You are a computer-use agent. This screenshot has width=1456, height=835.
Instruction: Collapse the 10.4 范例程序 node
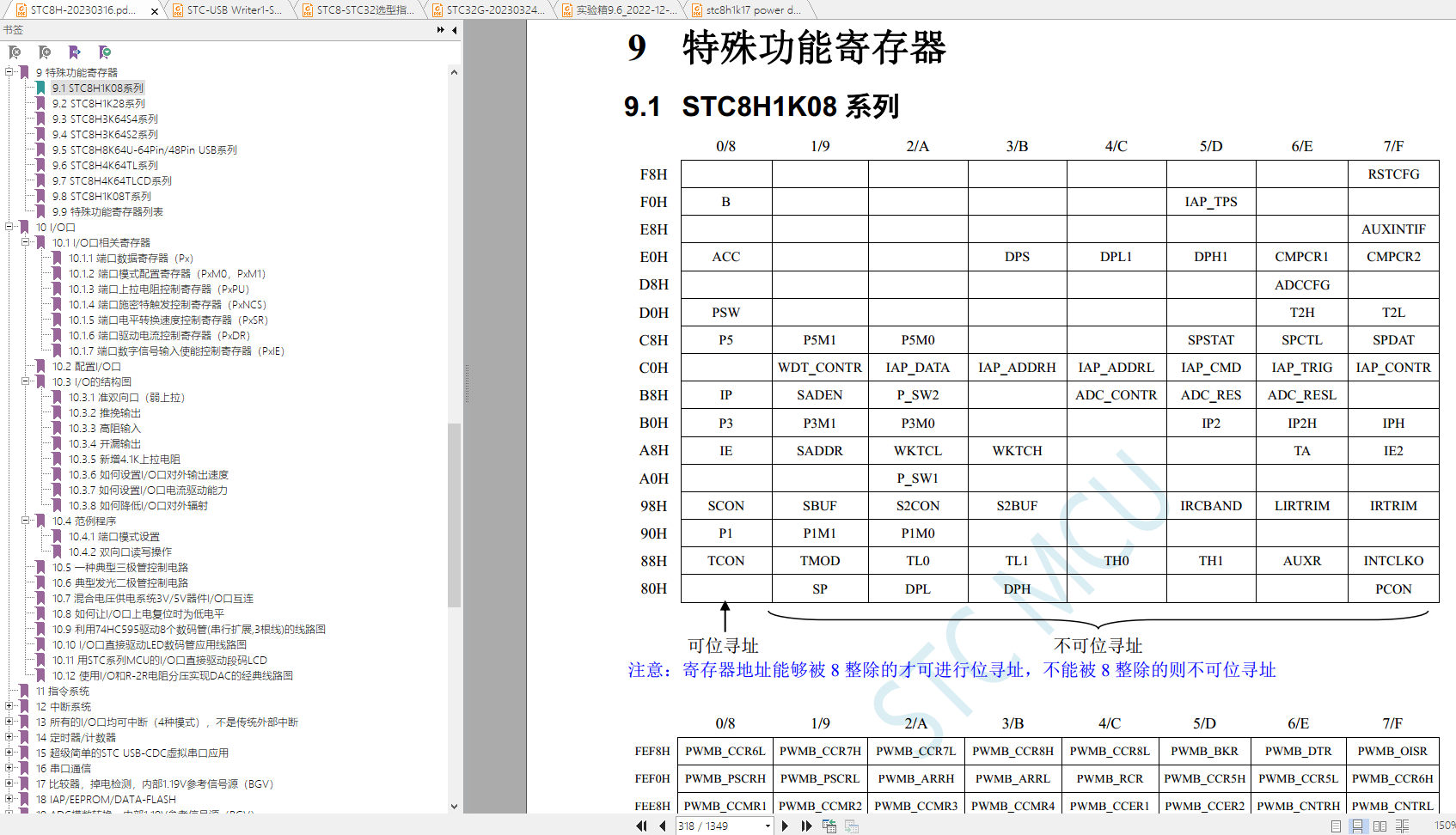tap(25, 521)
